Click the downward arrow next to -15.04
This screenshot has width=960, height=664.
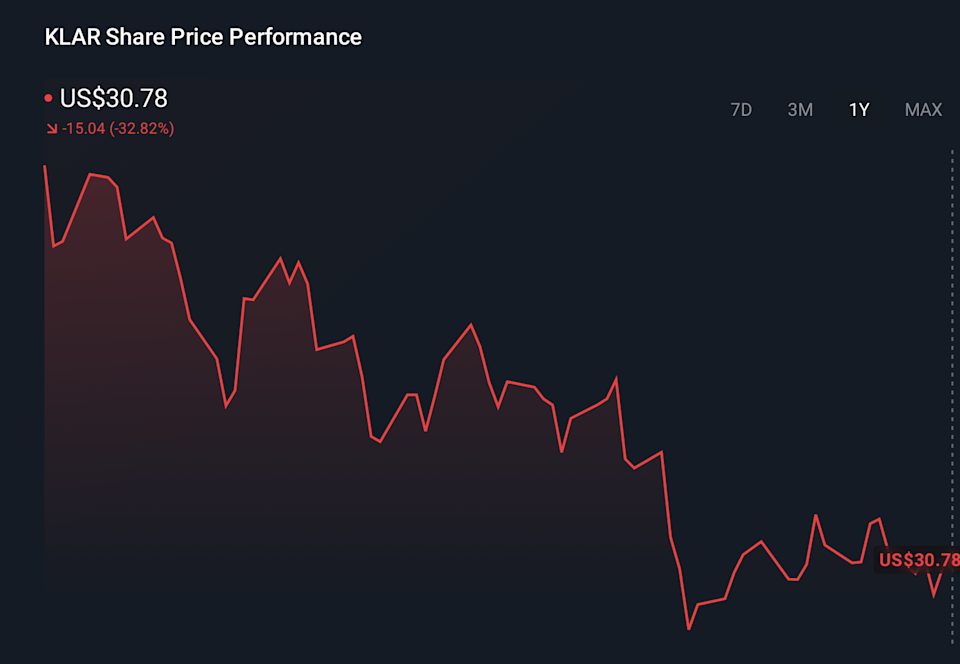51,129
